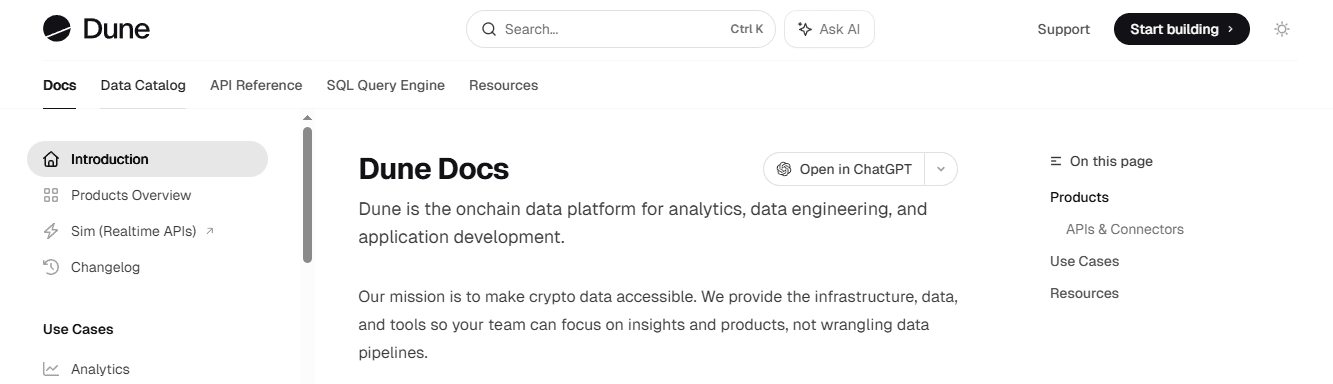Open the SQL Query Engine tab

386,85
